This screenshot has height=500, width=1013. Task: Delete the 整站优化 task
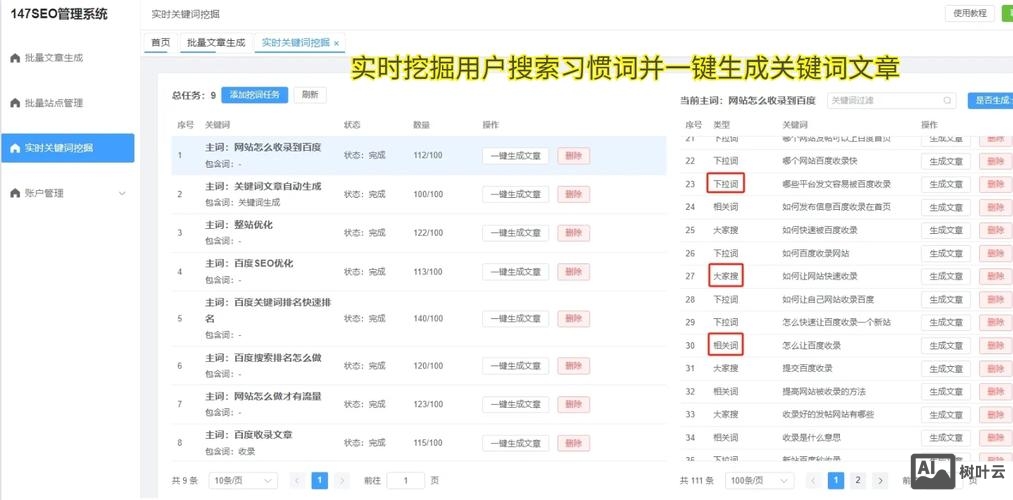tap(574, 233)
